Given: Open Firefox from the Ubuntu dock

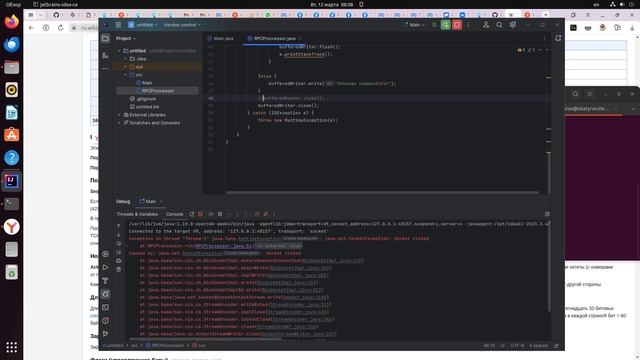Looking at the screenshot, I should (x=11, y=21).
